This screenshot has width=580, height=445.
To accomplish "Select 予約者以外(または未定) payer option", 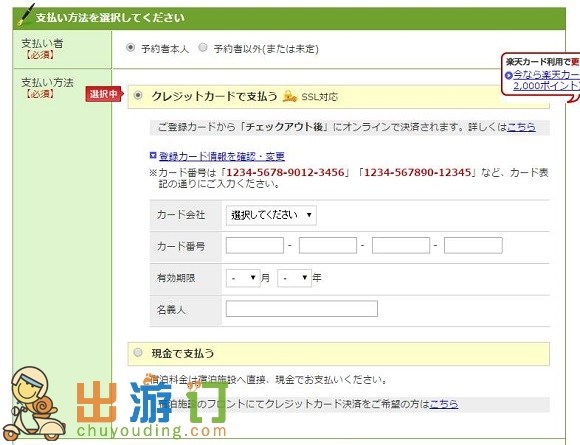I will [x=203, y=48].
